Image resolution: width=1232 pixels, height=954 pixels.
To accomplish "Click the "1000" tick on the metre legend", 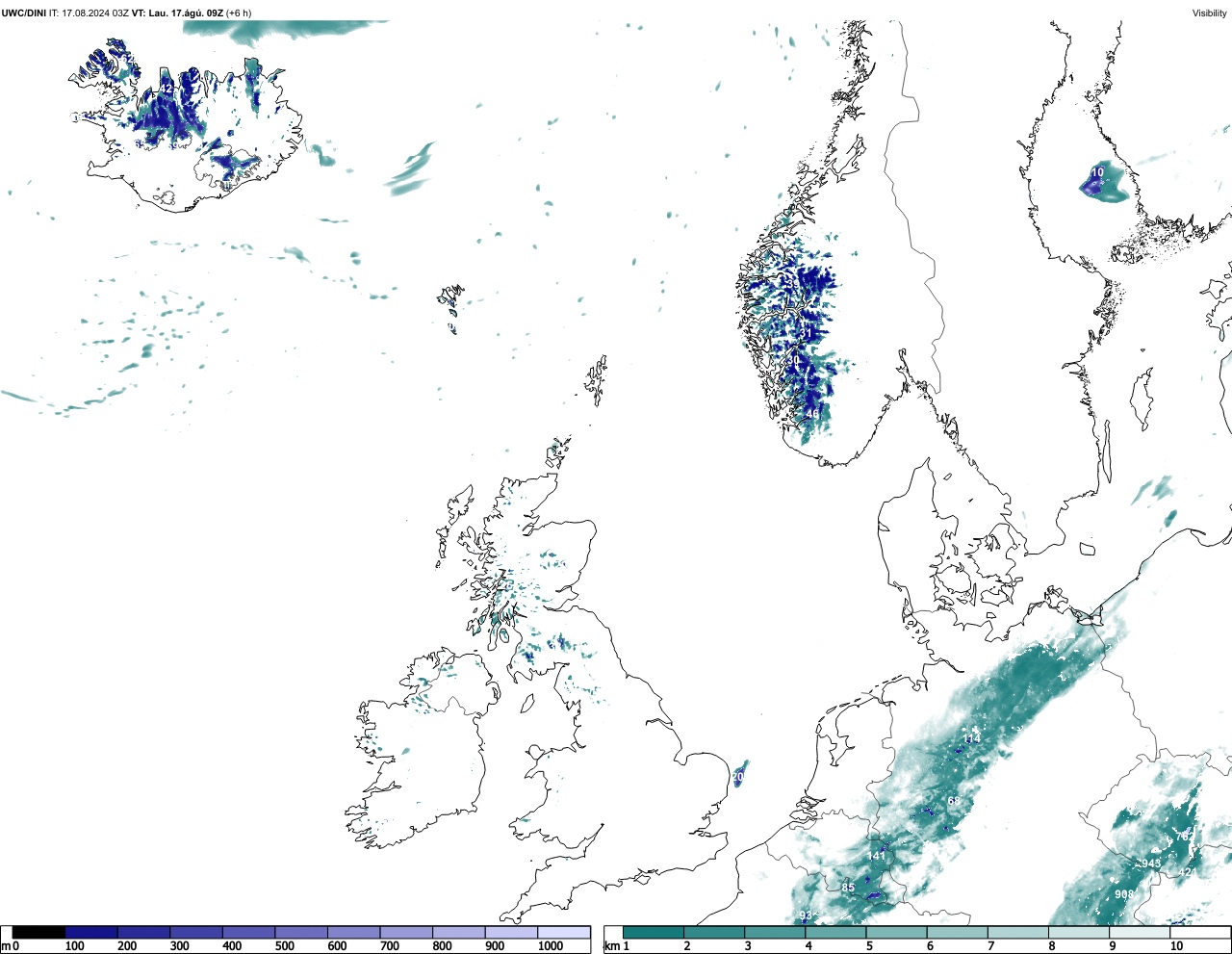I will point(551,946).
